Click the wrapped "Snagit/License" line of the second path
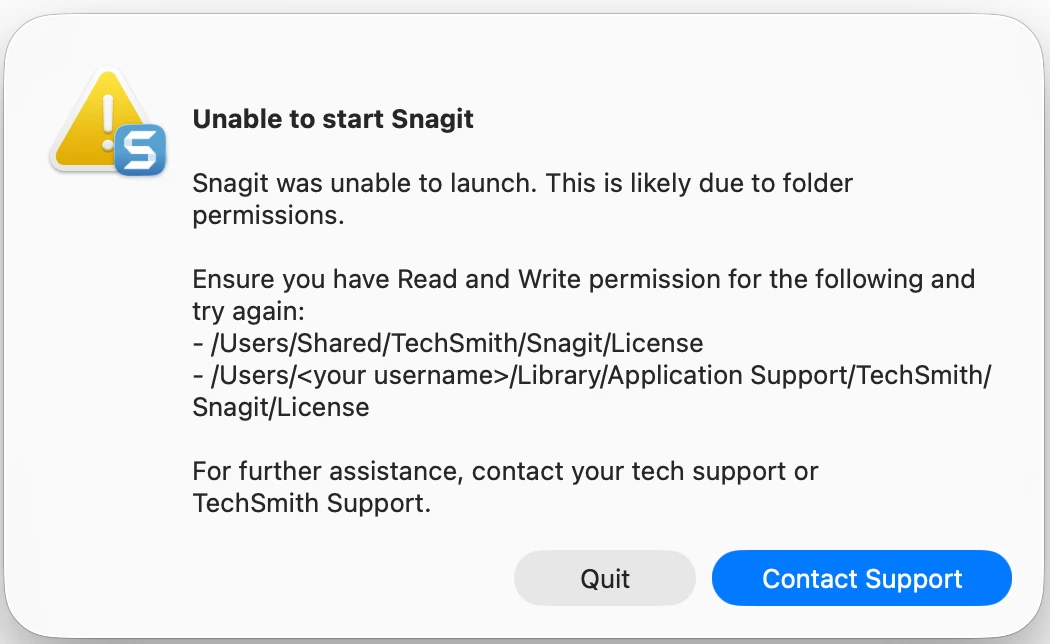 tap(281, 407)
